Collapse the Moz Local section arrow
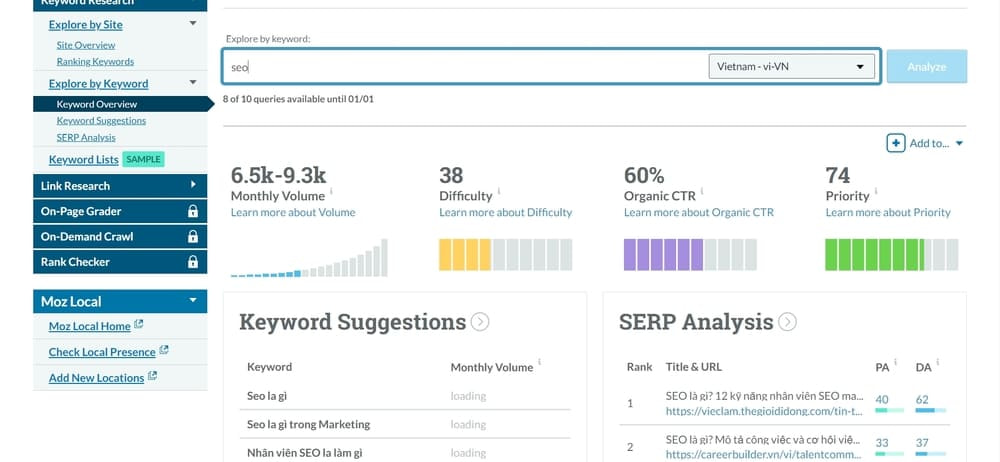1000x462 pixels. click(193, 300)
